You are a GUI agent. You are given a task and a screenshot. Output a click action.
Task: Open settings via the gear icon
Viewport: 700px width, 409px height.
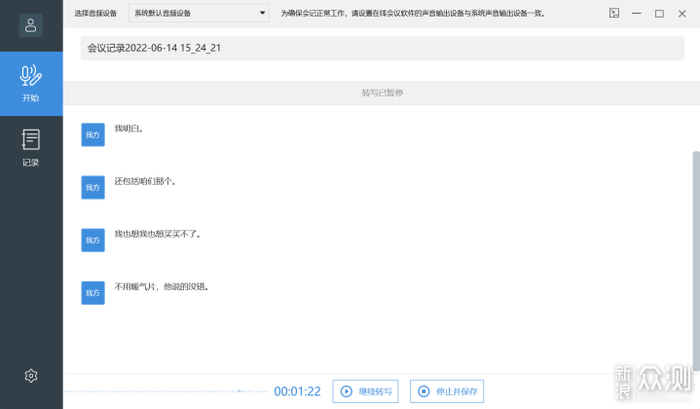point(31,376)
